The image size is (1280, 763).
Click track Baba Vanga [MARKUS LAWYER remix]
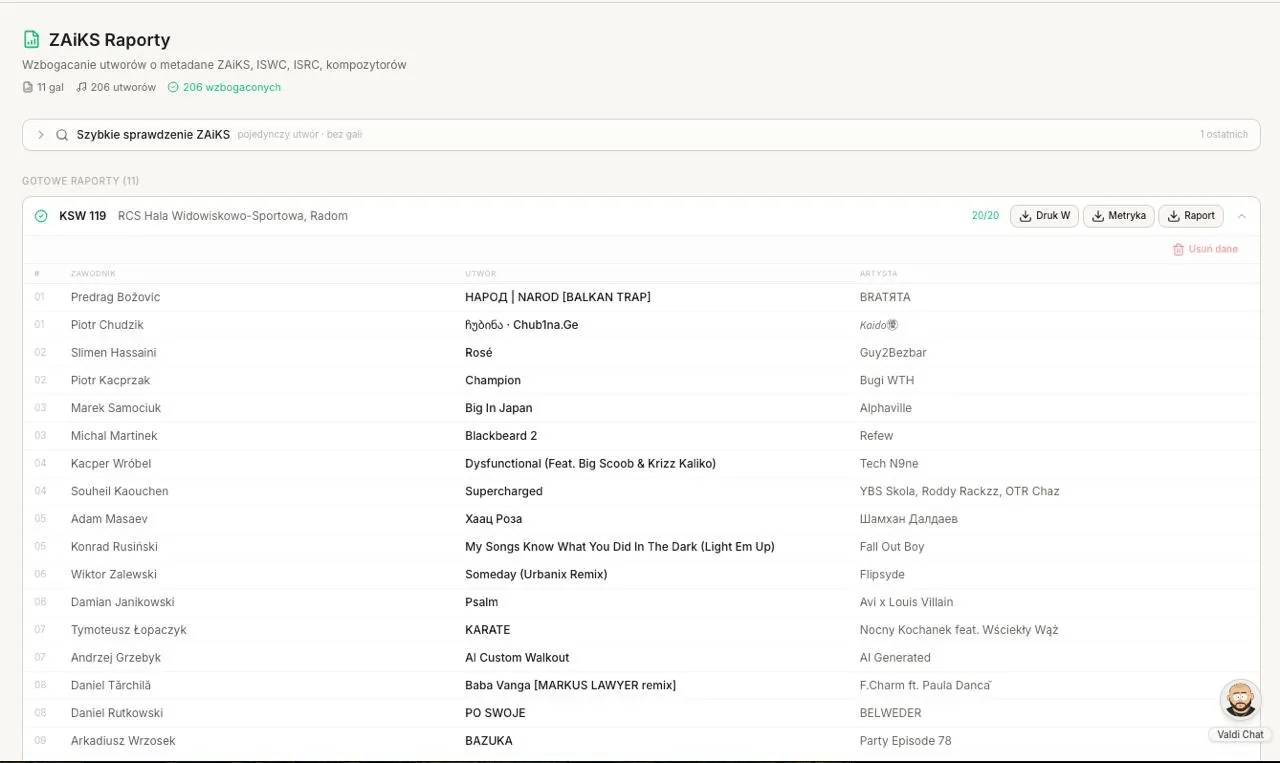[x=571, y=685]
